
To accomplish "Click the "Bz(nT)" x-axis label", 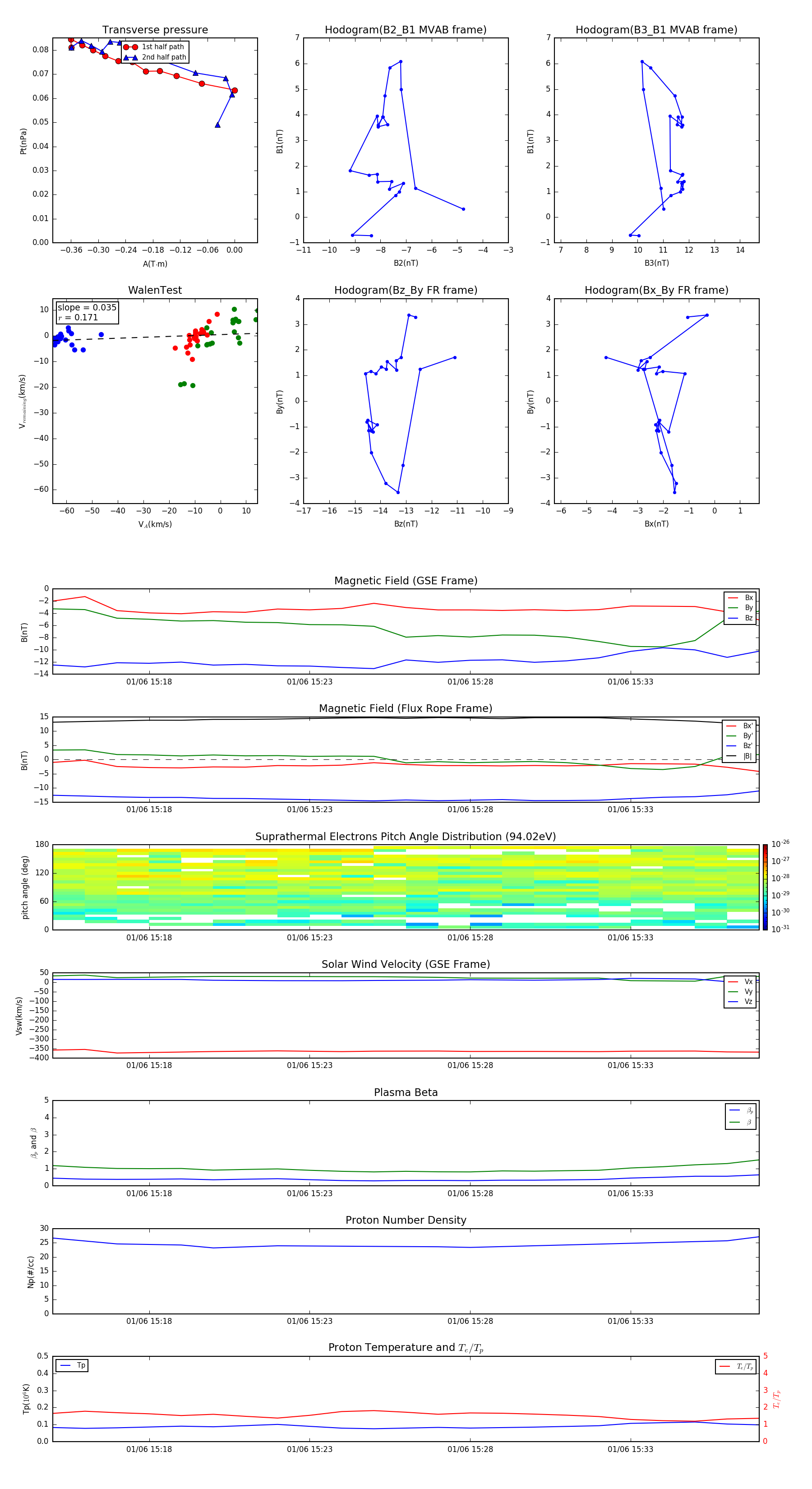I will (406, 524).
